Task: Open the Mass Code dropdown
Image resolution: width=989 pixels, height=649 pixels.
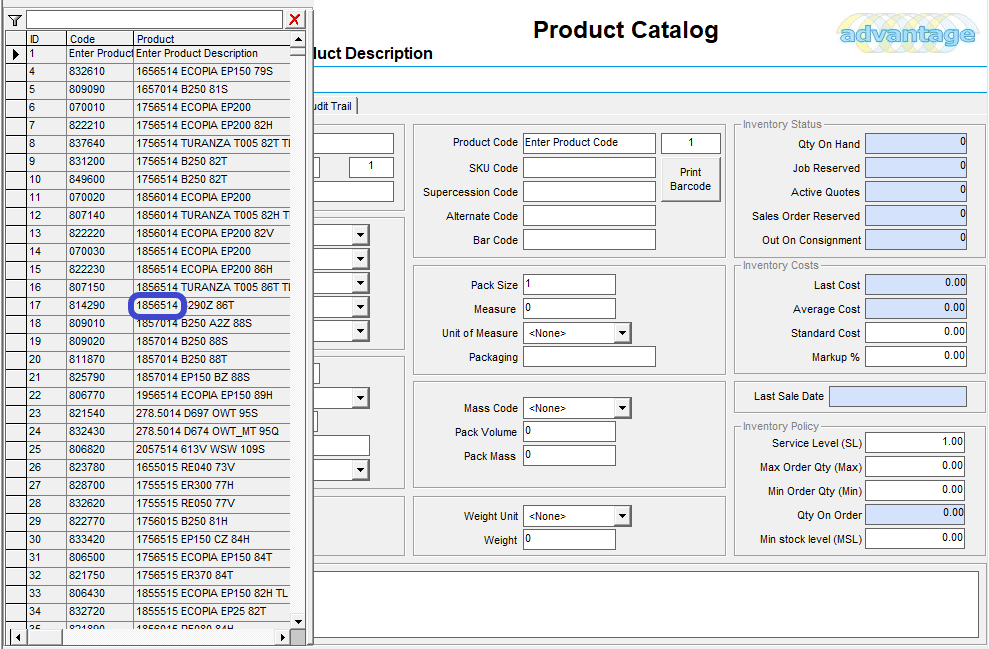Action: click(x=622, y=408)
